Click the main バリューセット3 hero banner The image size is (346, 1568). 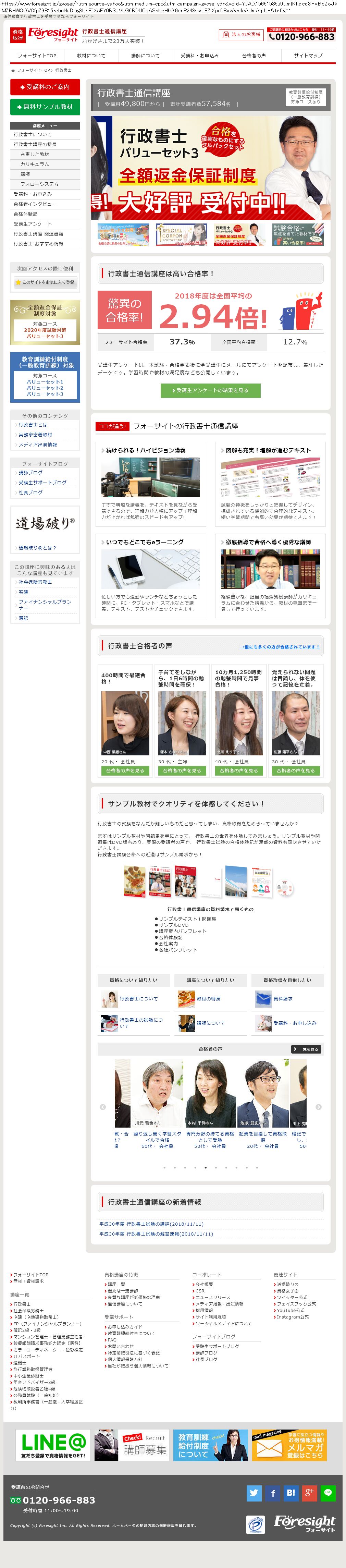coord(210,168)
